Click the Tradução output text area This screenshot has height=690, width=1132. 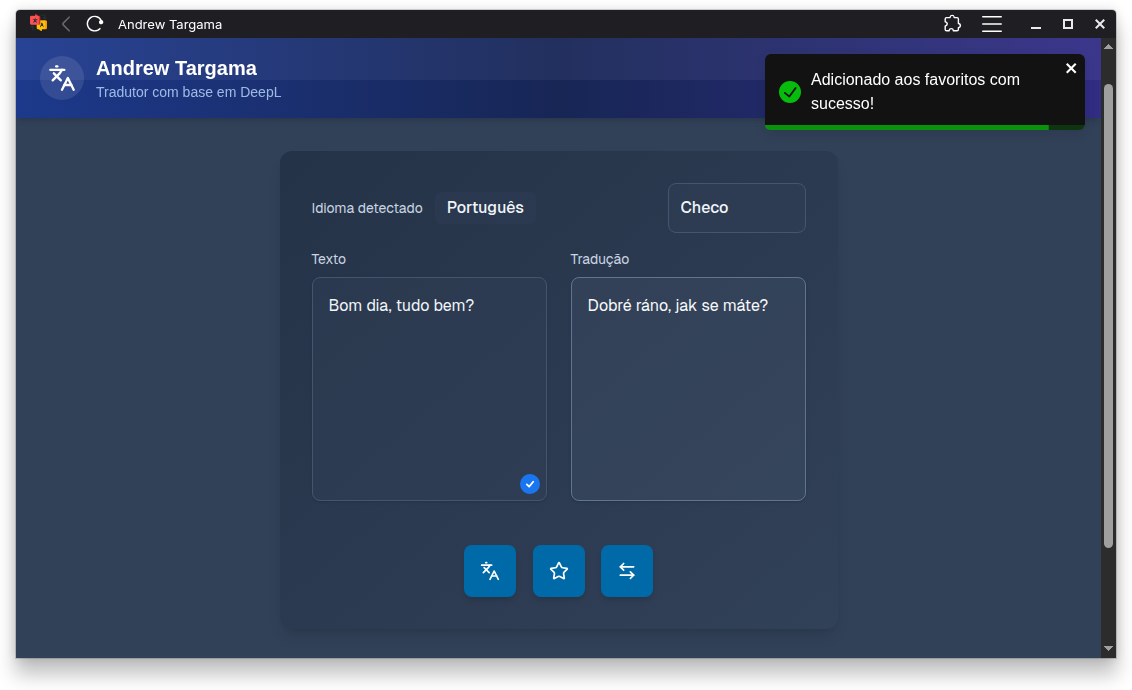(x=688, y=388)
